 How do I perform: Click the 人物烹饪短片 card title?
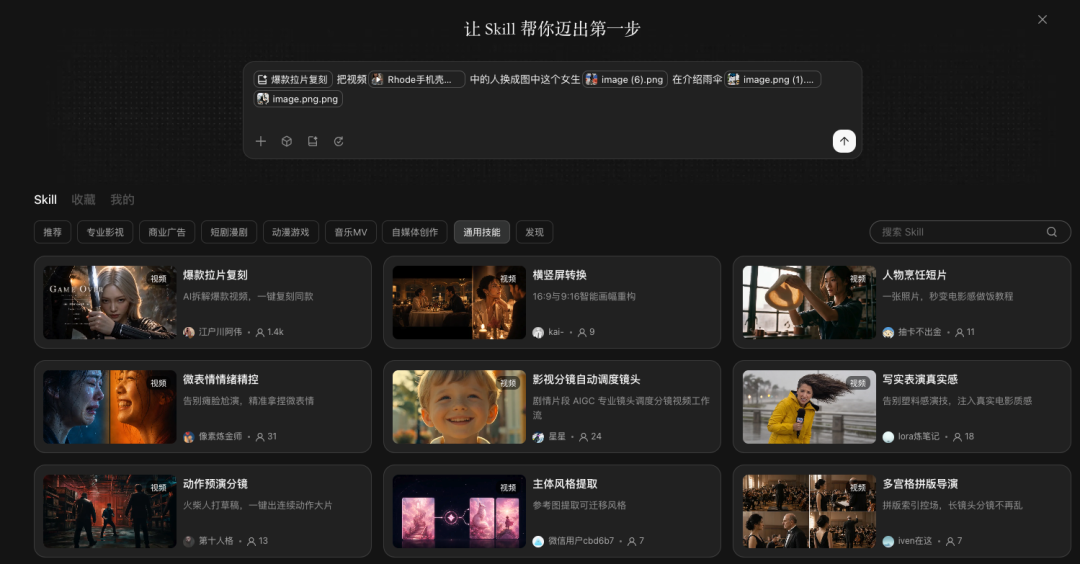(x=915, y=275)
